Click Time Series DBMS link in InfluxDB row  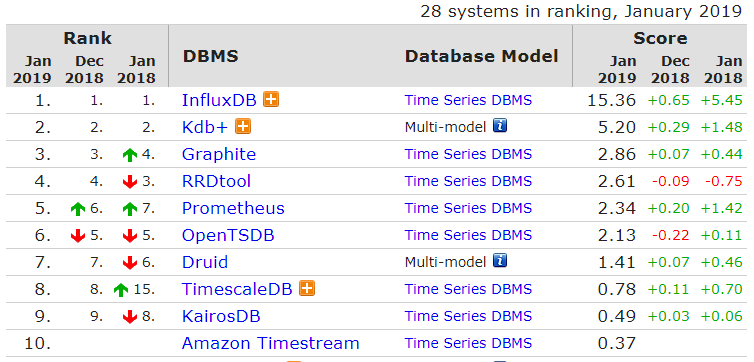click(x=468, y=100)
